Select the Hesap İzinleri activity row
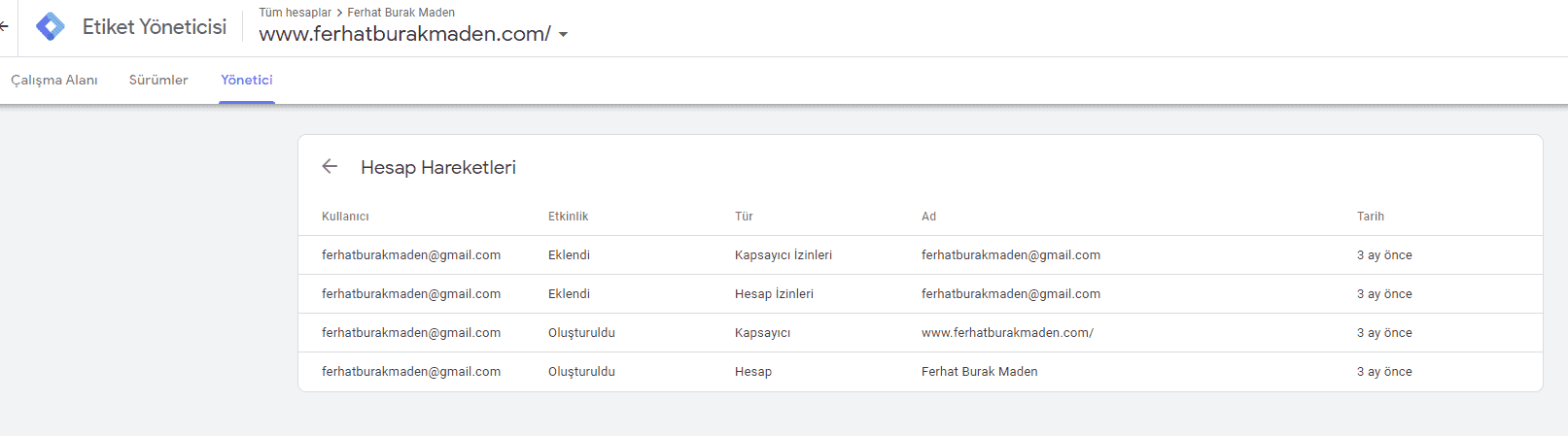Screen dimensions: 1568x436 [x=774, y=294]
